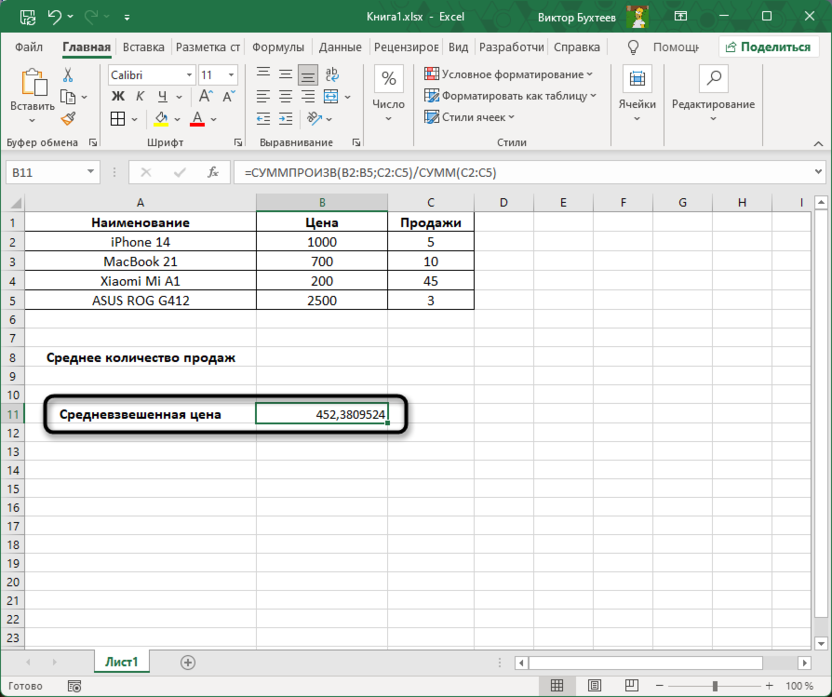Center text horizontally
The height and width of the screenshot is (697, 832).
point(285,97)
